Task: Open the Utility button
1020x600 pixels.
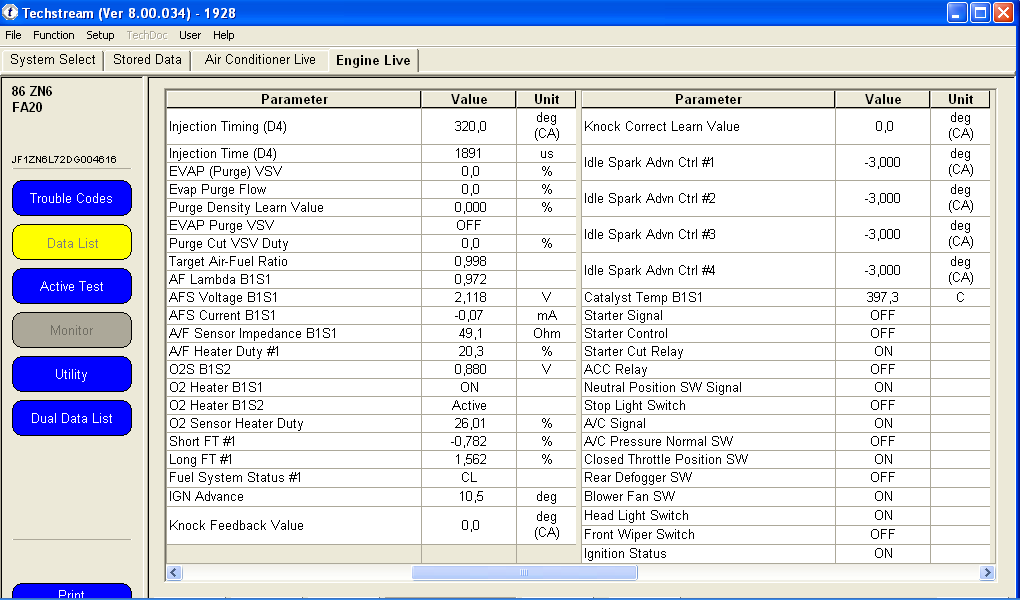Action: (72, 374)
